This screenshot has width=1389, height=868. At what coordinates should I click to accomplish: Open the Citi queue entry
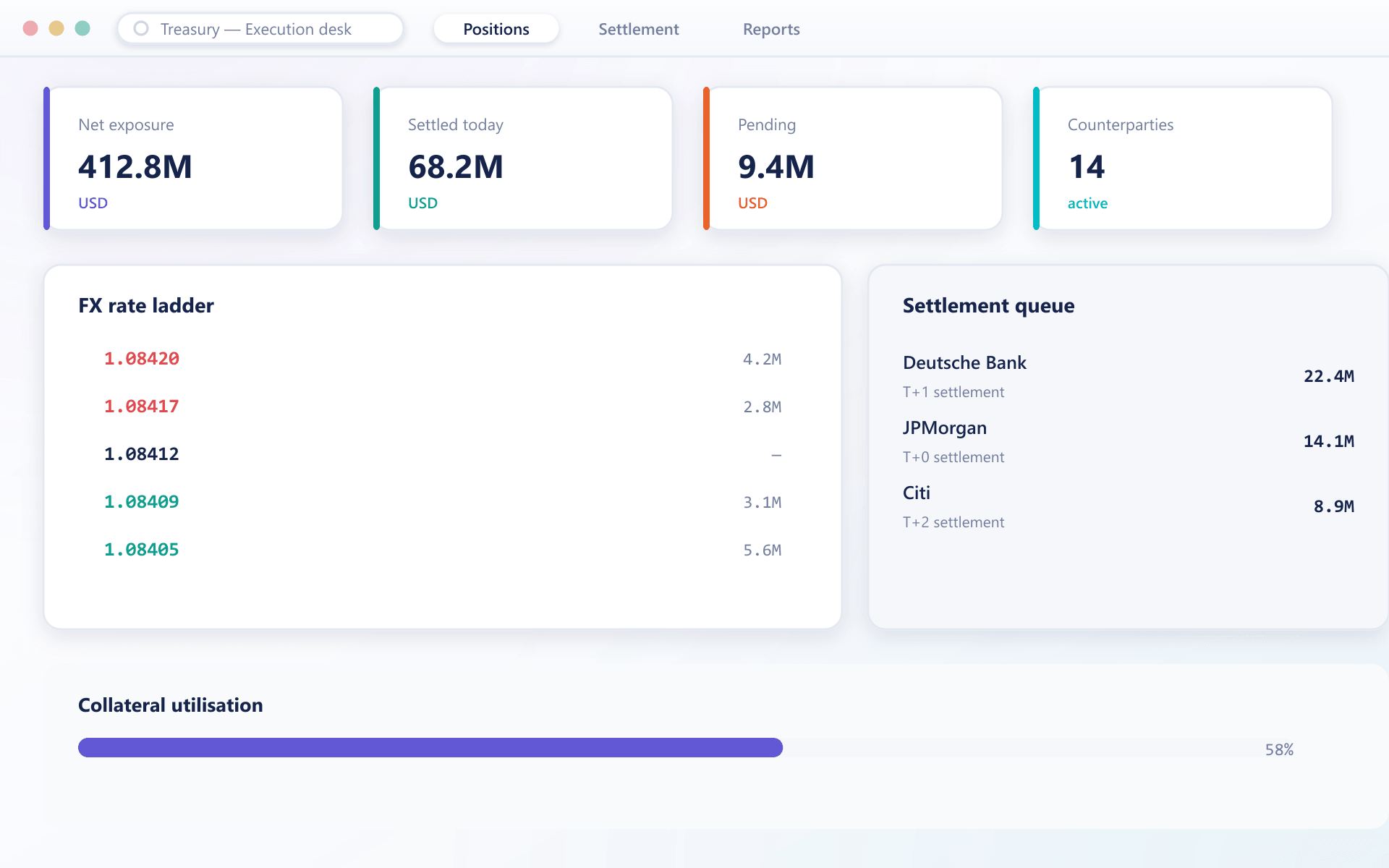point(1129,506)
